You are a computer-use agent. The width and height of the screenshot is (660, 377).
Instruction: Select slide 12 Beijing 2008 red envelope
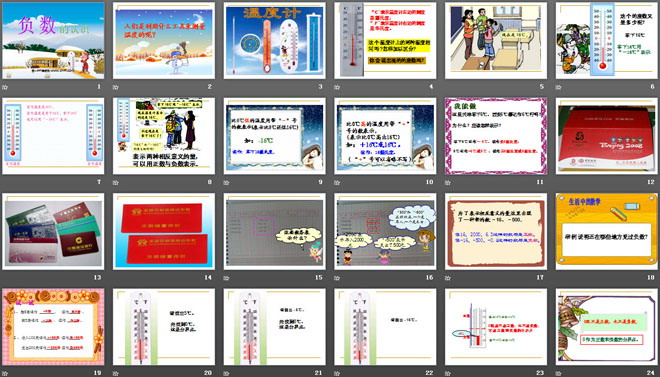click(x=607, y=136)
